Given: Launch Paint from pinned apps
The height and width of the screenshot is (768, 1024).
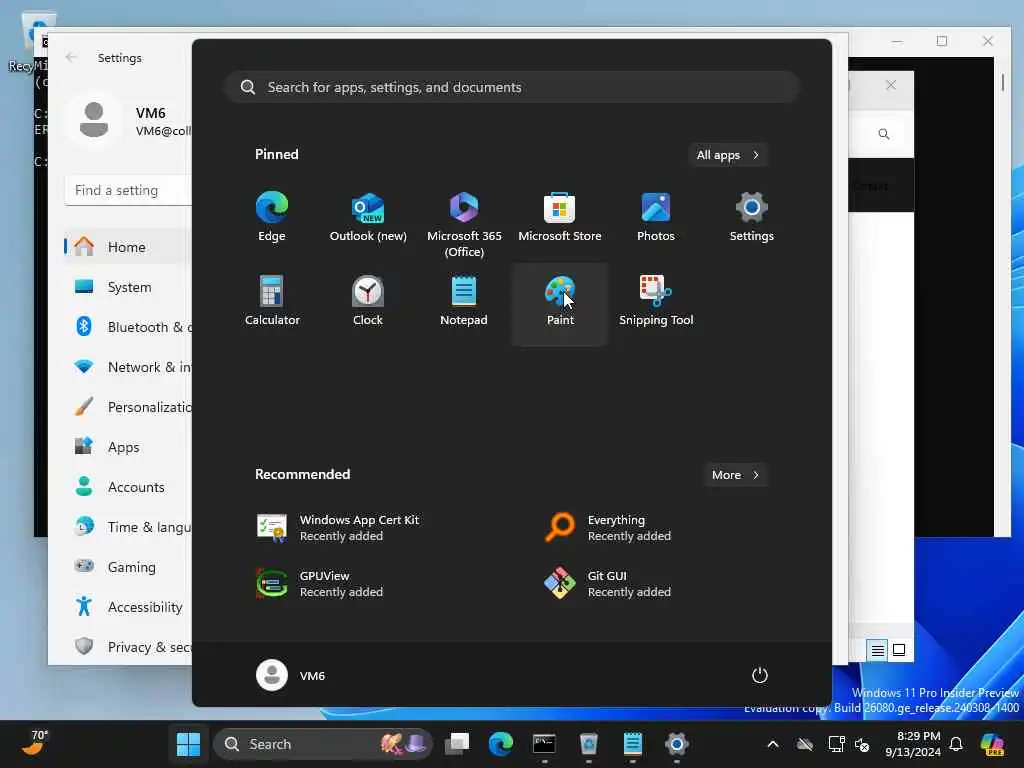Looking at the screenshot, I should click(560, 304).
